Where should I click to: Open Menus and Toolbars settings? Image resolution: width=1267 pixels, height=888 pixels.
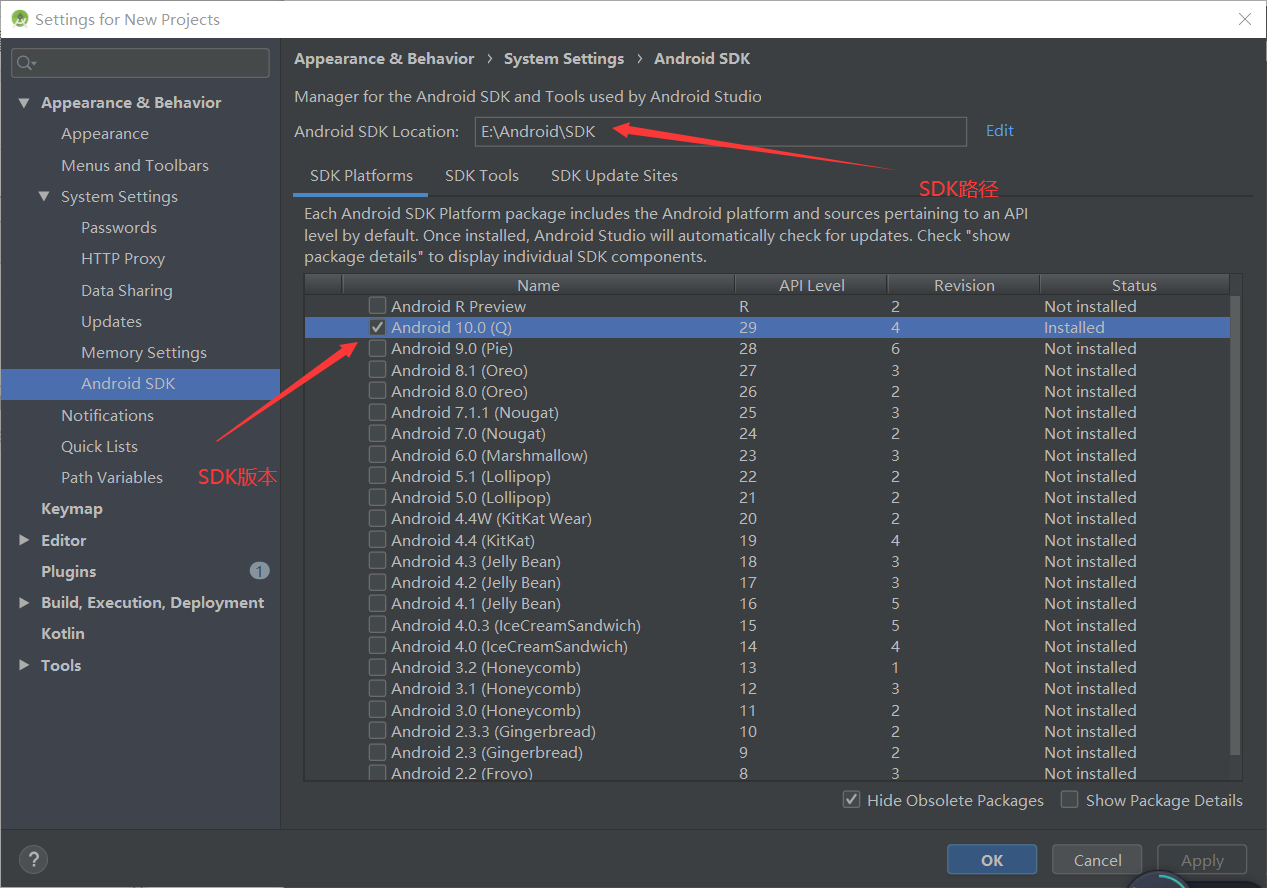(135, 165)
